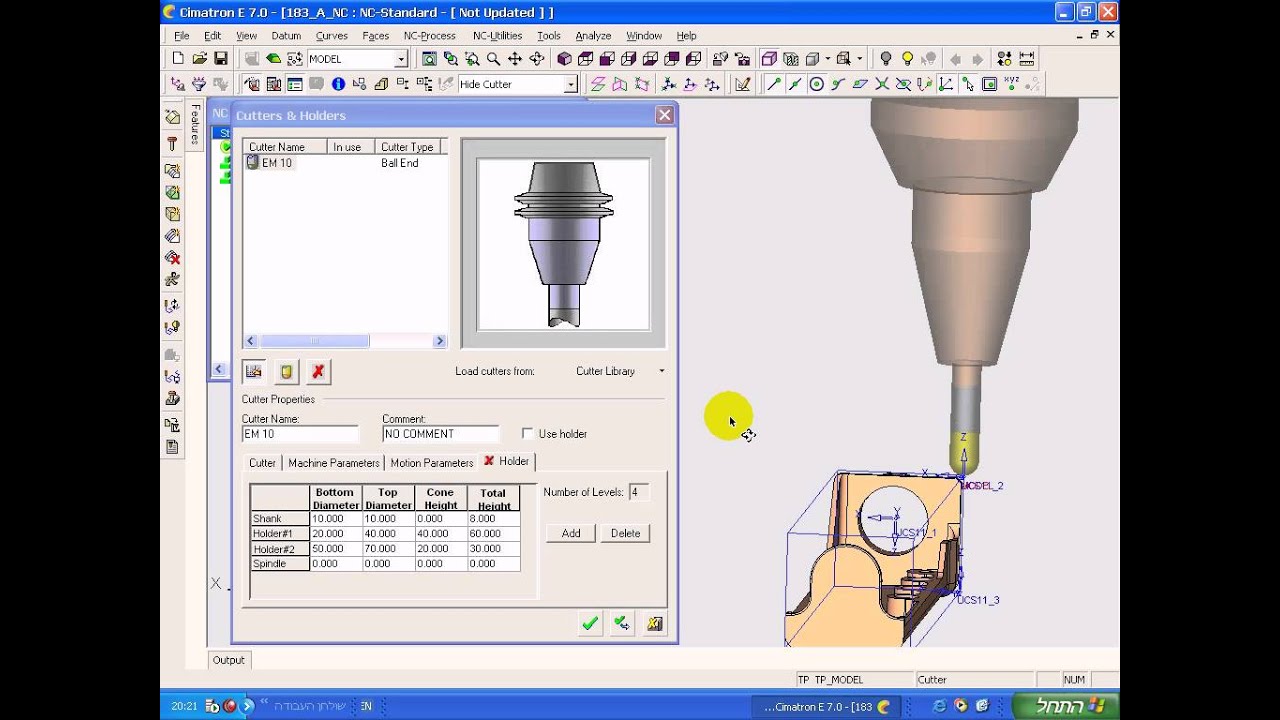Click the report sheet icon at sidebar bottom

(x=172, y=447)
